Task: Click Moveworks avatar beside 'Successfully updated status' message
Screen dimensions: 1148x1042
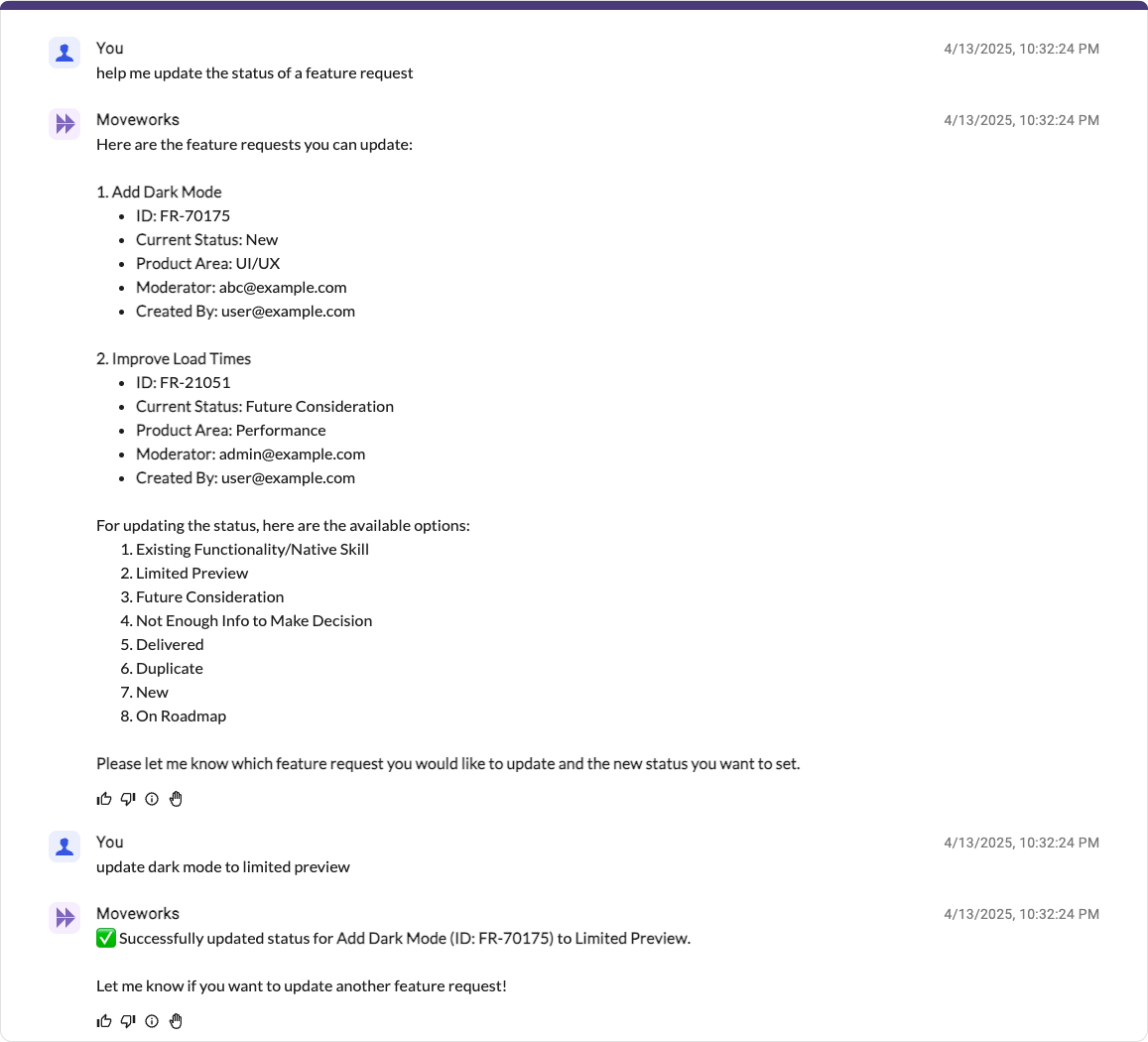Action: pyautogui.click(x=64, y=918)
